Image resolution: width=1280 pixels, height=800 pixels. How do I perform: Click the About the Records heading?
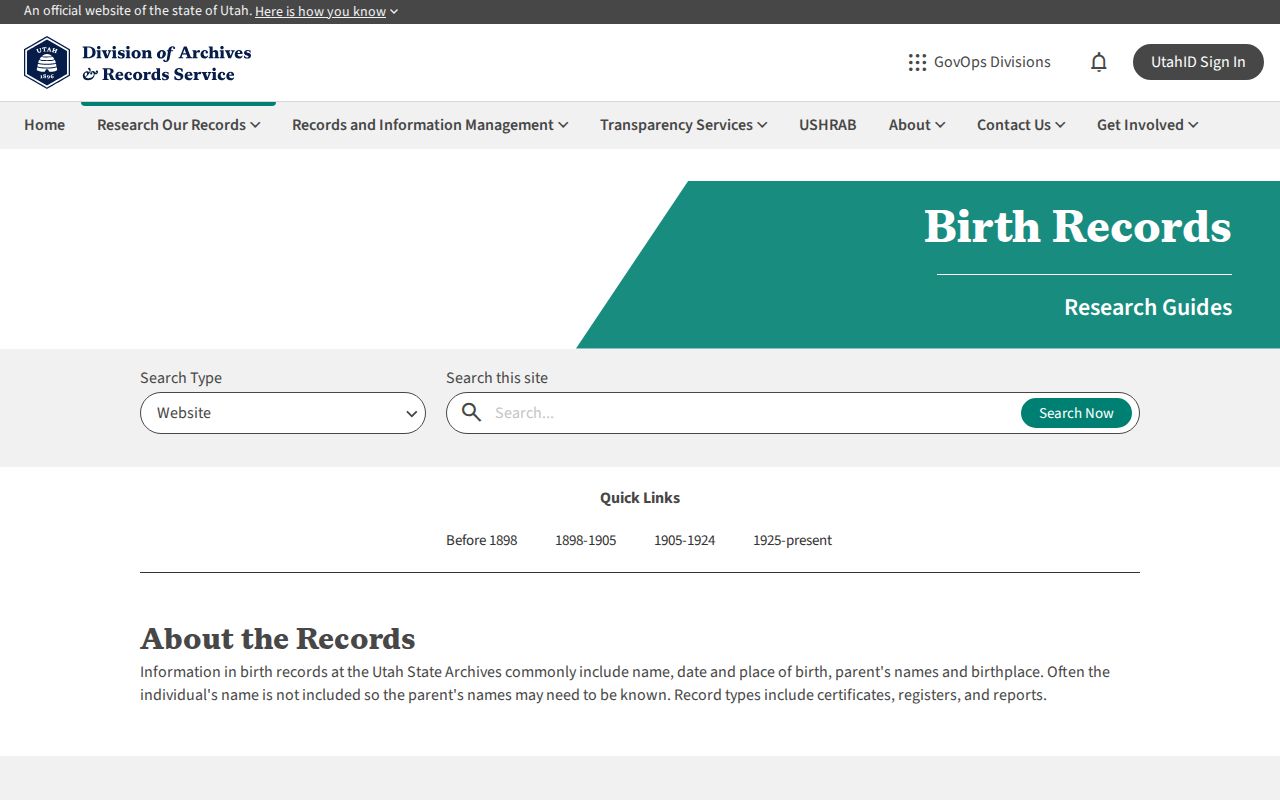(278, 638)
